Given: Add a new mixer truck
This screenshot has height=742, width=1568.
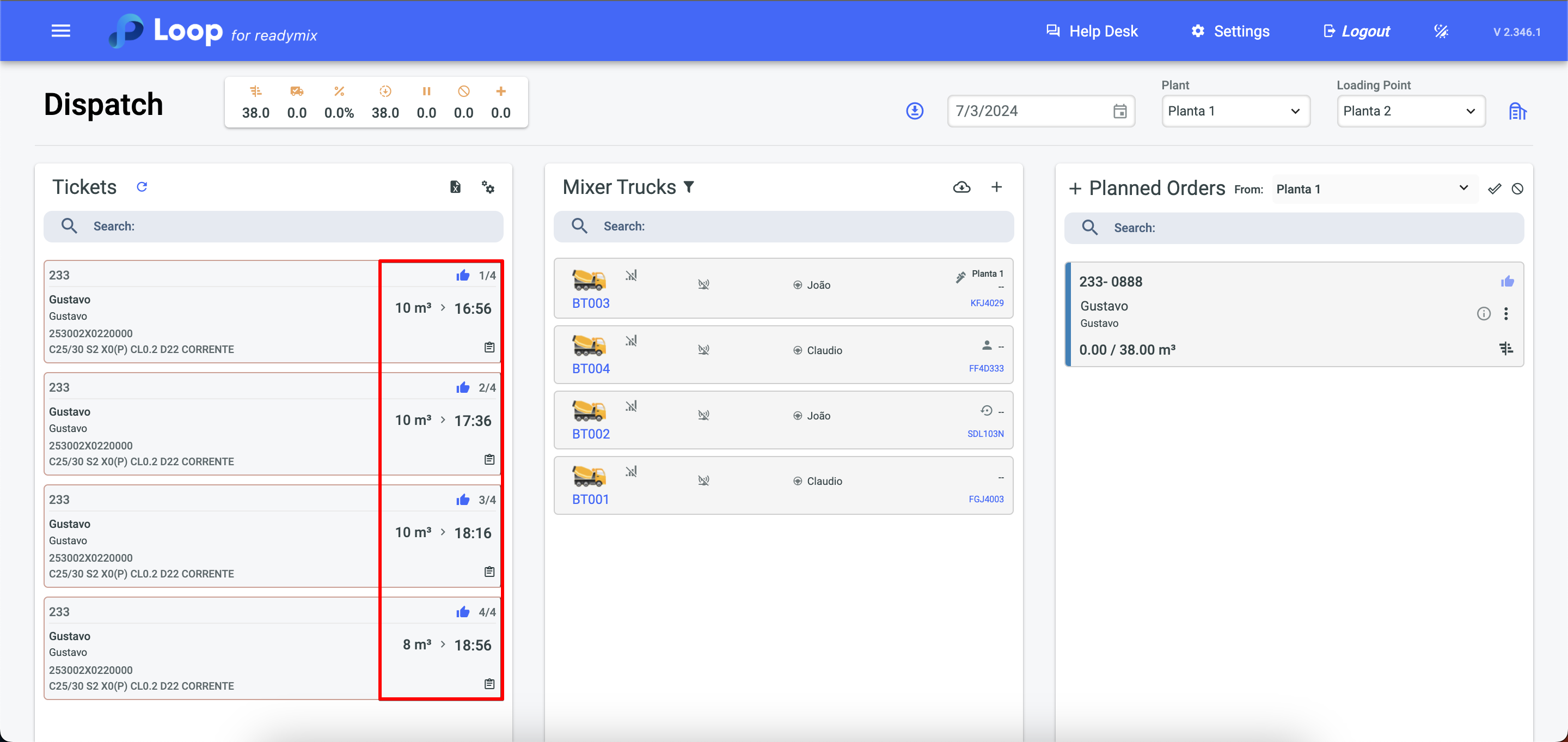Looking at the screenshot, I should tap(996, 187).
